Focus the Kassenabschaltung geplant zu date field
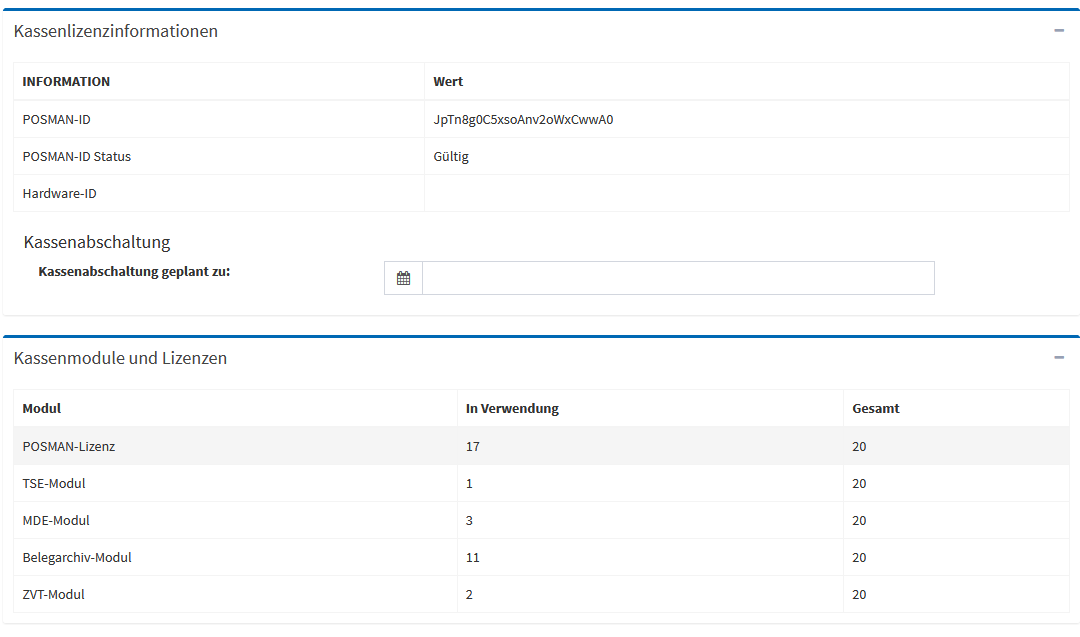The height and width of the screenshot is (637, 1080). pyautogui.click(x=678, y=279)
